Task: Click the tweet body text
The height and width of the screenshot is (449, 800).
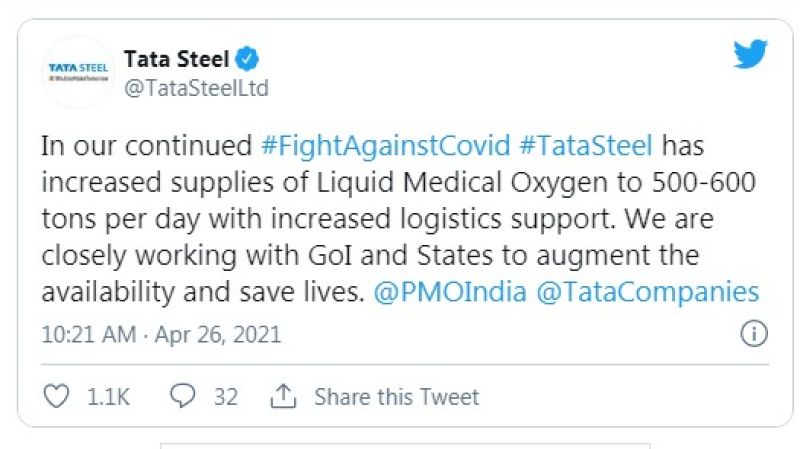Action: point(400,220)
